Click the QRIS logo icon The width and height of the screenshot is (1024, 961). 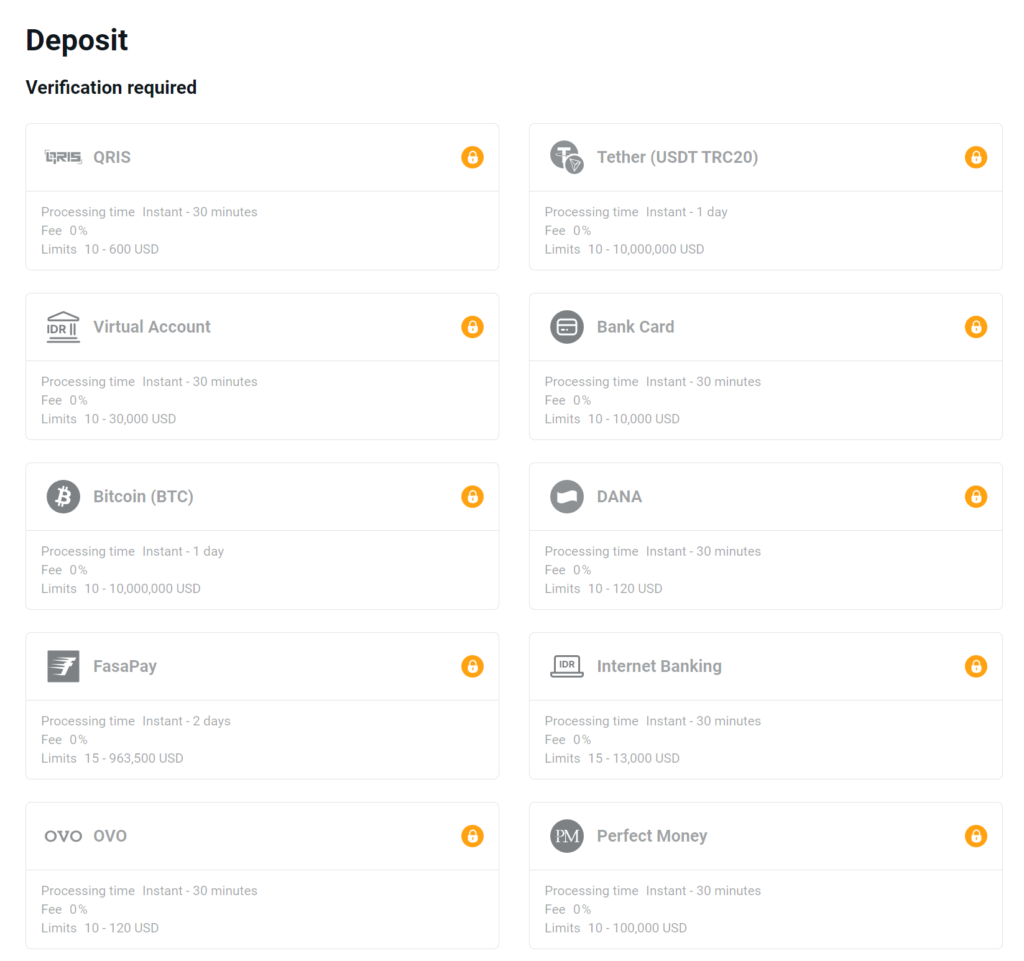pyautogui.click(x=63, y=157)
